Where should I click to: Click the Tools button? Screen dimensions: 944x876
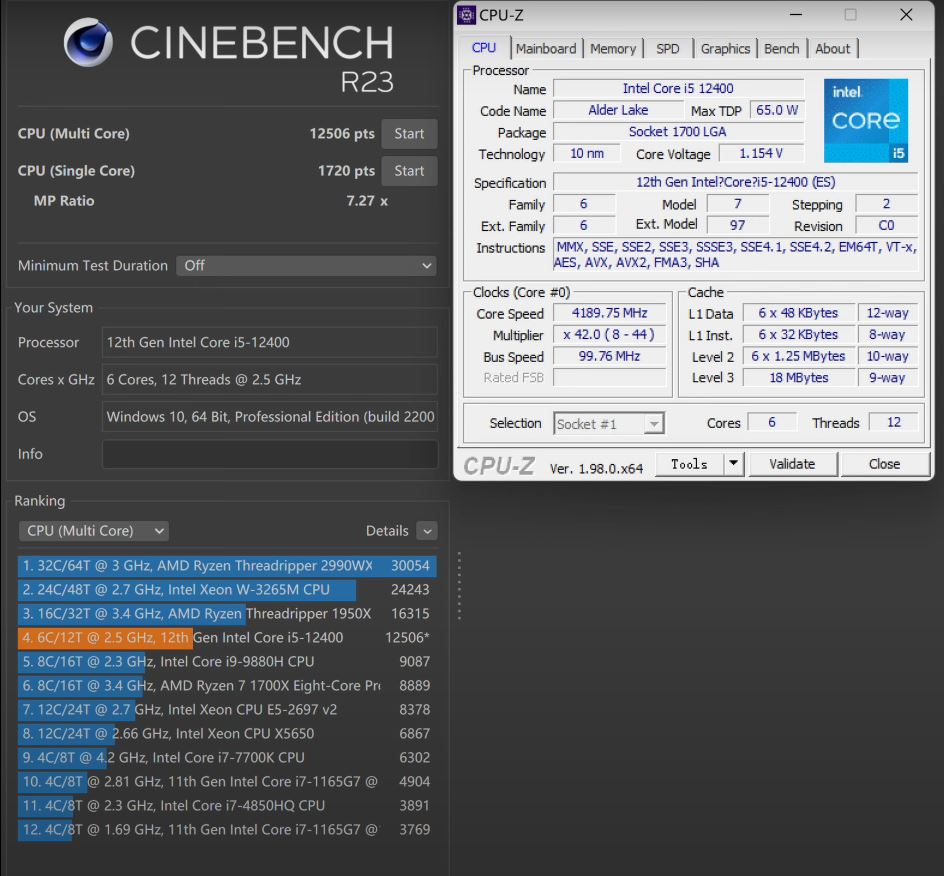point(692,463)
